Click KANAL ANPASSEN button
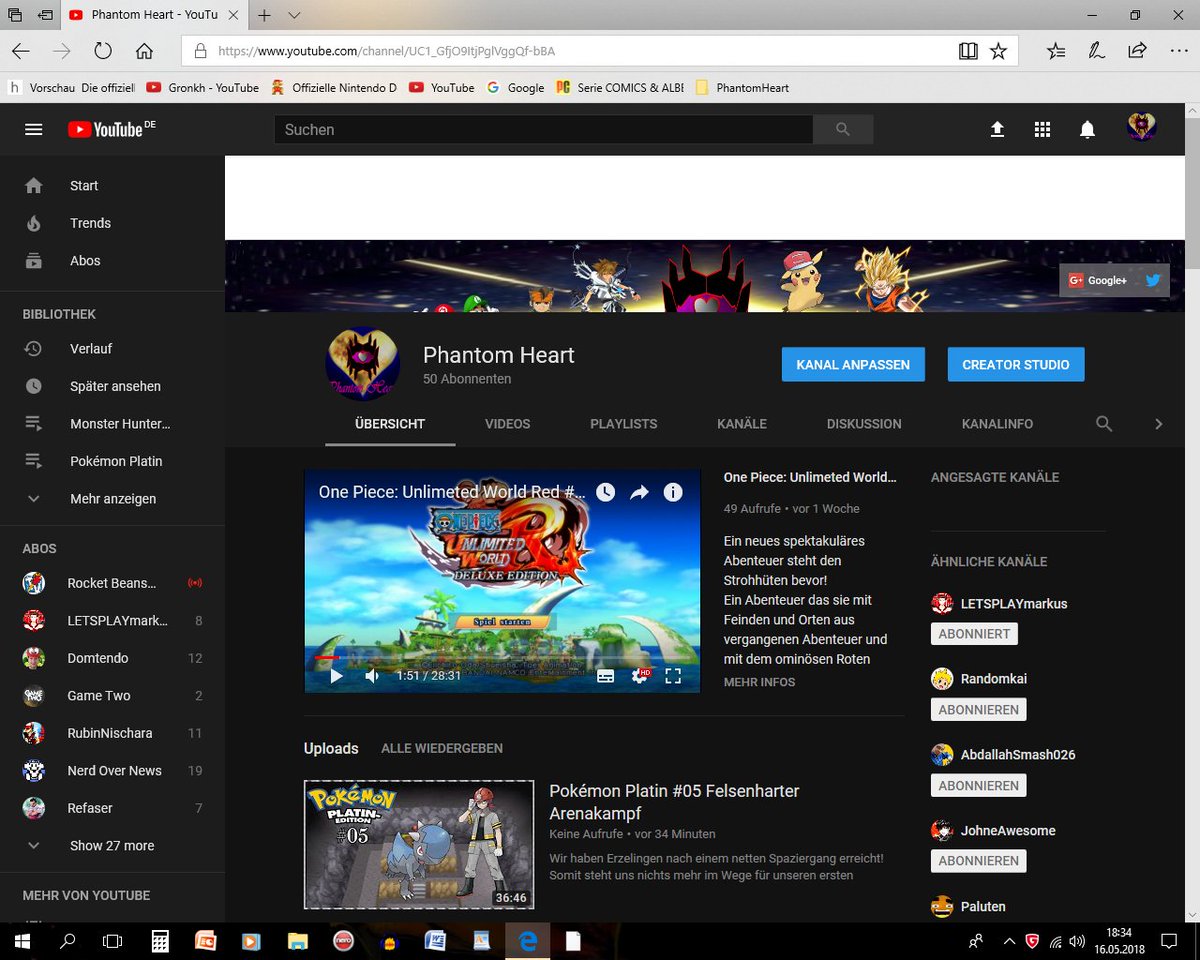The image size is (1200, 960). point(853,365)
